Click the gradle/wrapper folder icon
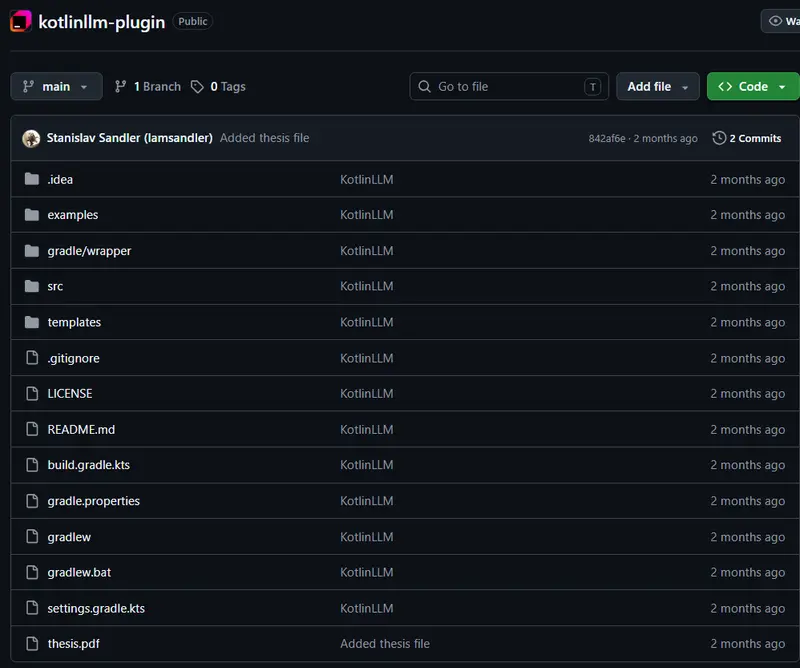The height and width of the screenshot is (668, 800). pyautogui.click(x=32, y=251)
